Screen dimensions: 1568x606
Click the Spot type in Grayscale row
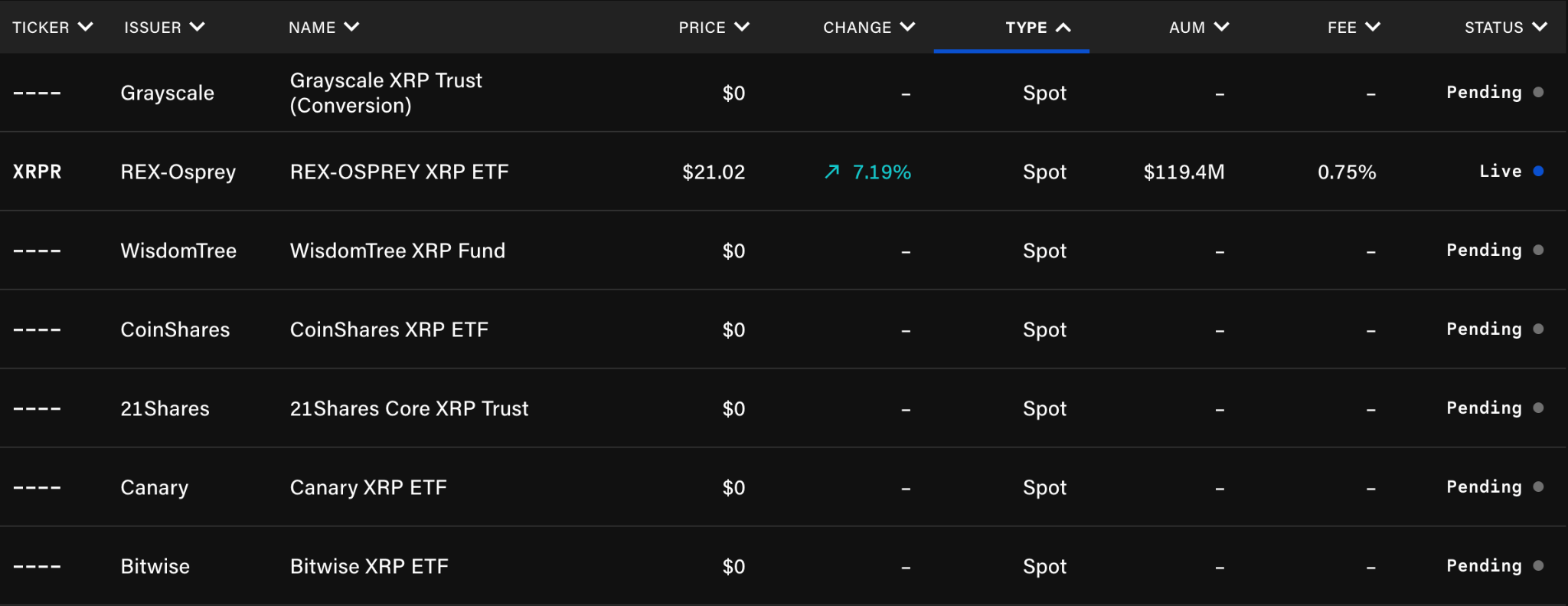(1044, 93)
